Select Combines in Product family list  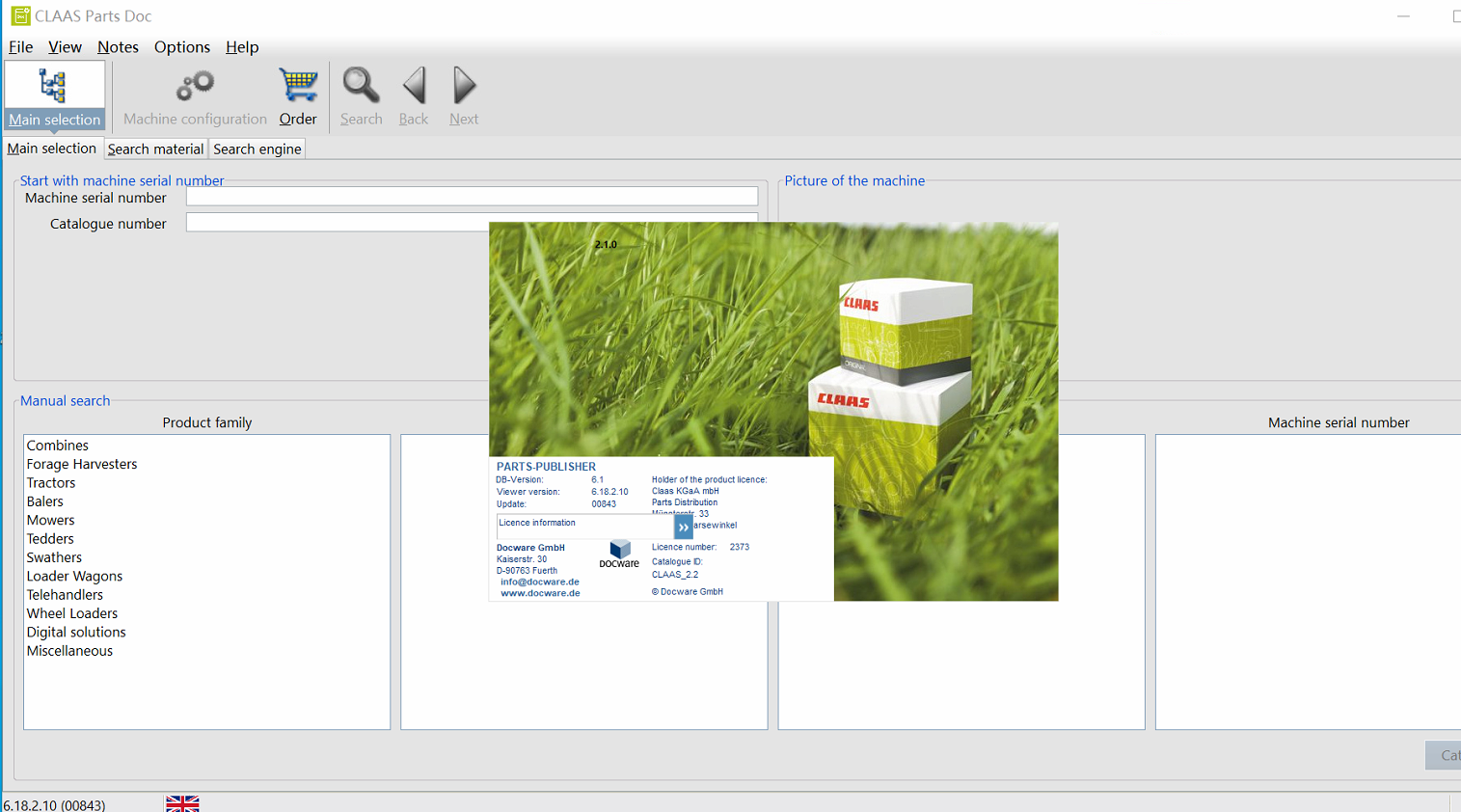[x=57, y=446]
